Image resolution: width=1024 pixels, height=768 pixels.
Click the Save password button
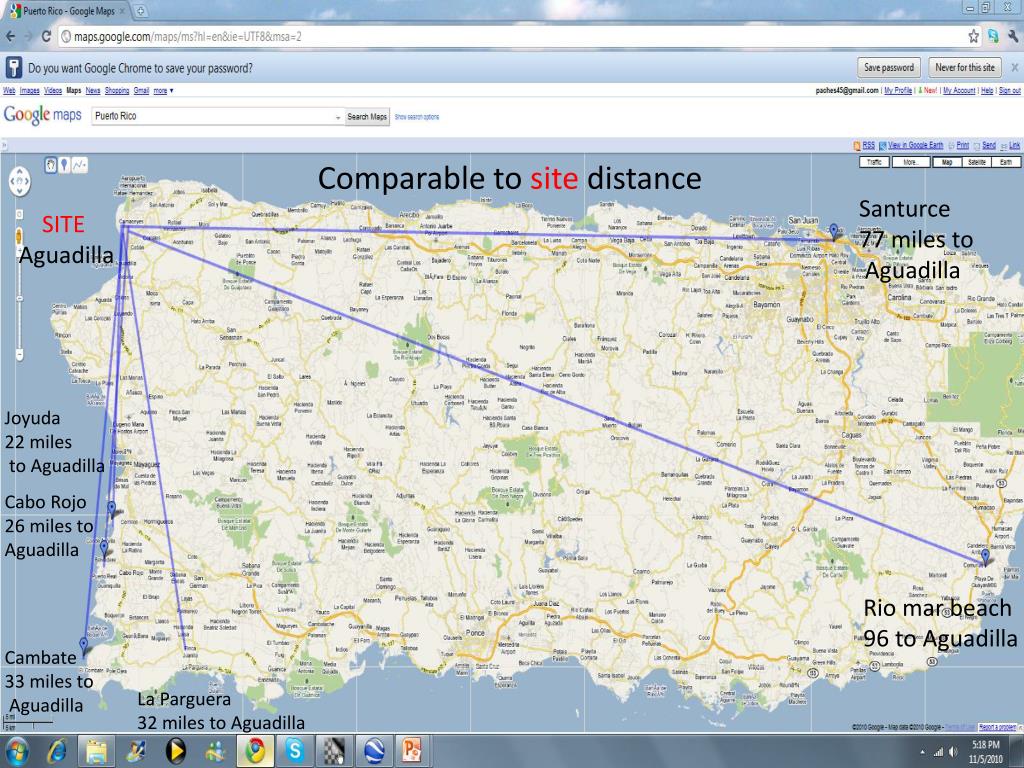(x=888, y=68)
